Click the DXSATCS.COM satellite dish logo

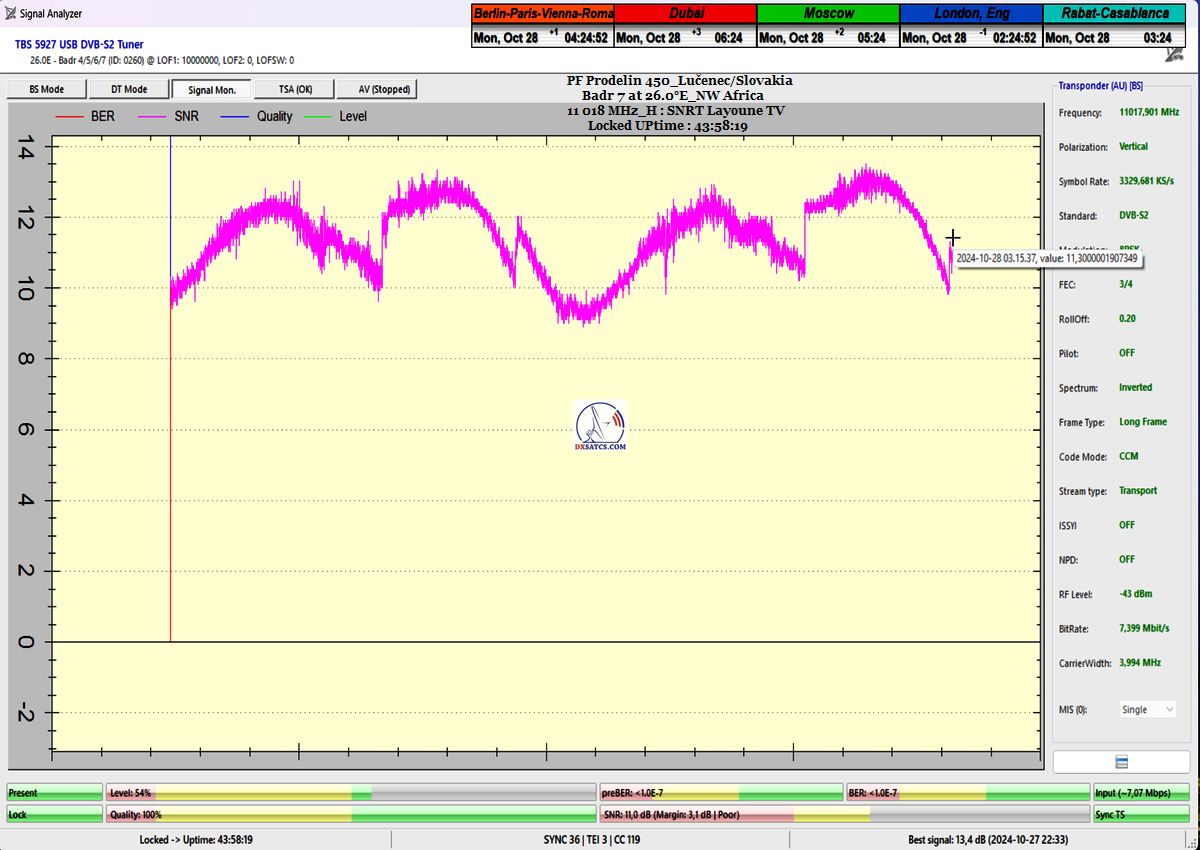point(600,426)
